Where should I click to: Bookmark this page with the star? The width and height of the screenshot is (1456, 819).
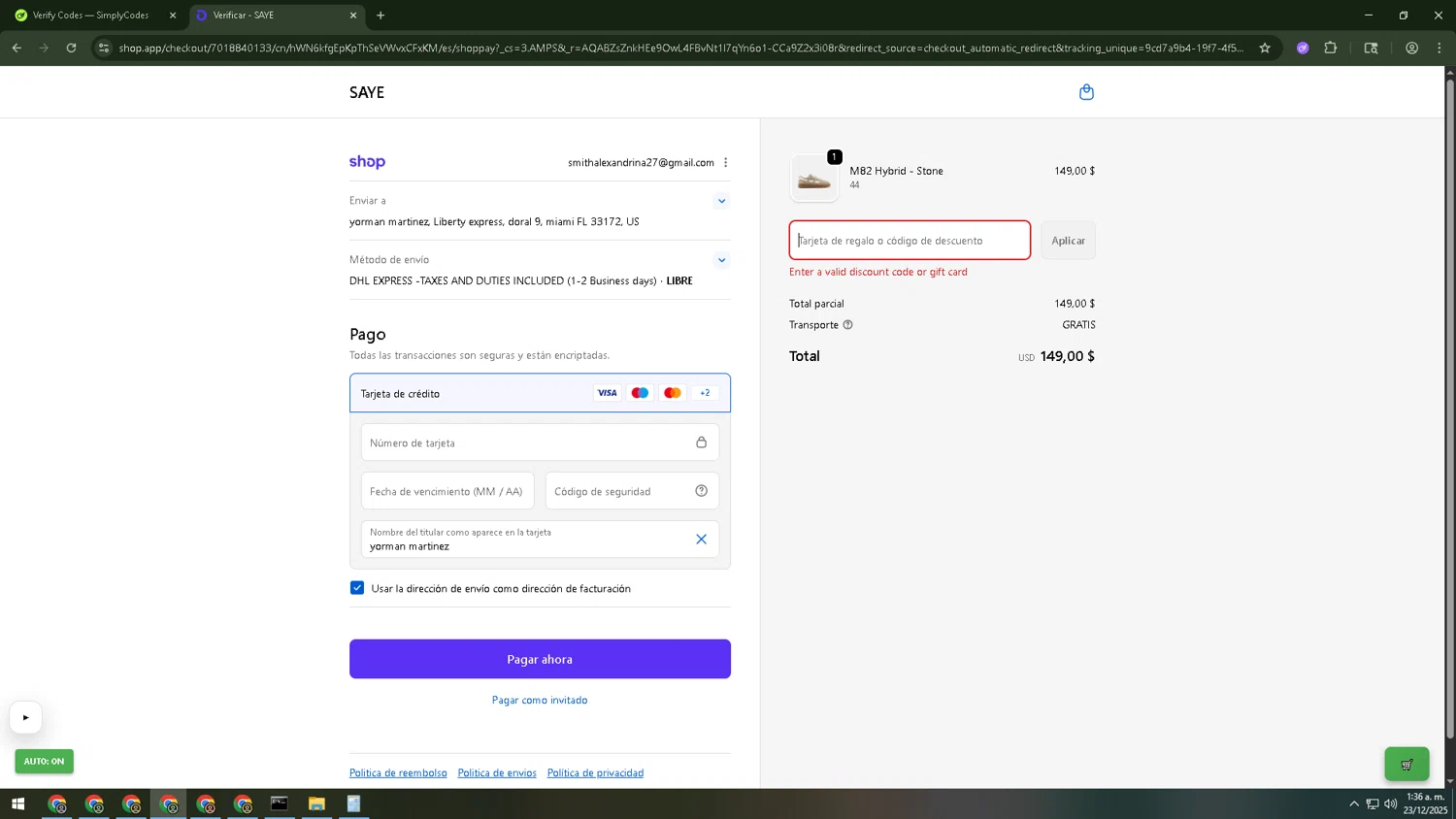click(1265, 48)
